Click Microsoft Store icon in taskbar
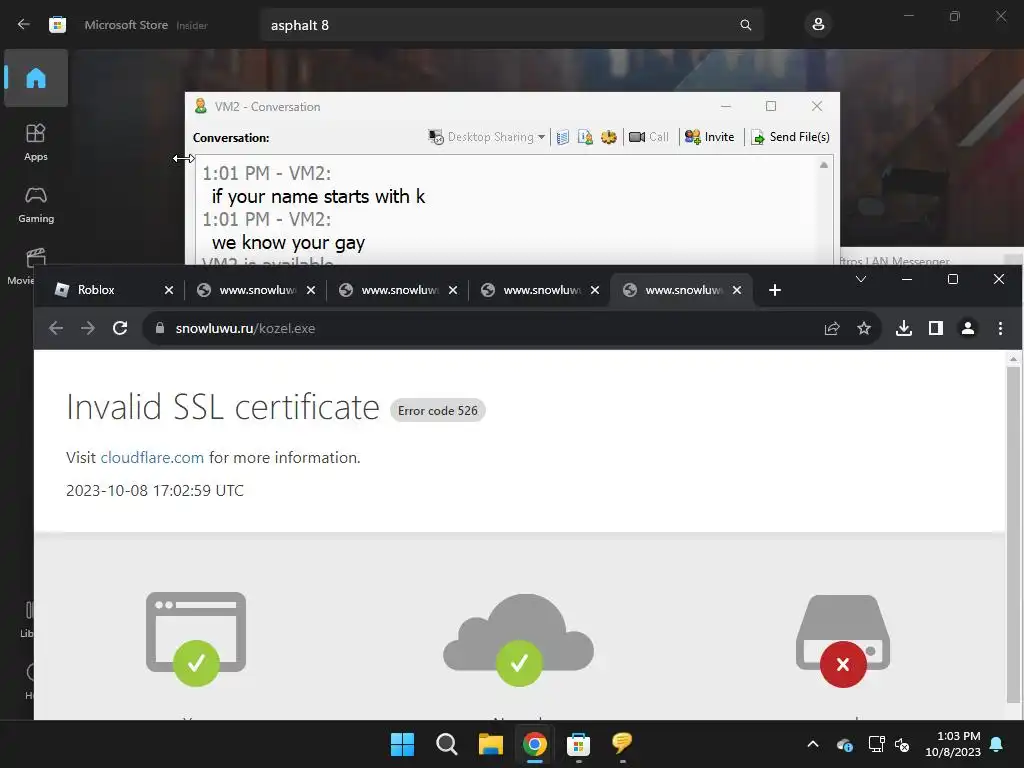1024x768 pixels. [578, 744]
